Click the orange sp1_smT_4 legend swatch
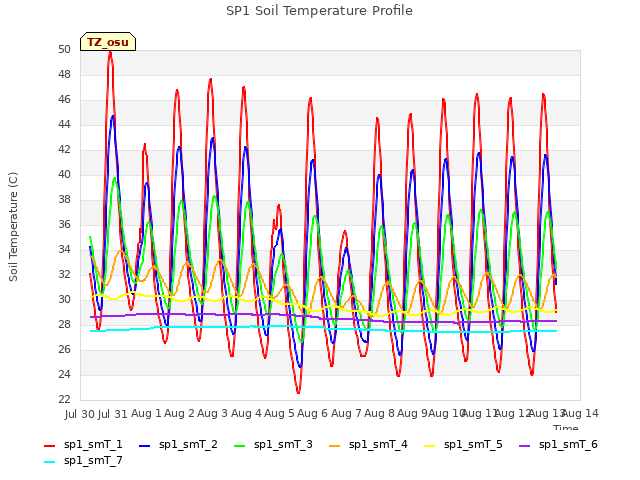The height and width of the screenshot is (480, 640). (x=334, y=446)
